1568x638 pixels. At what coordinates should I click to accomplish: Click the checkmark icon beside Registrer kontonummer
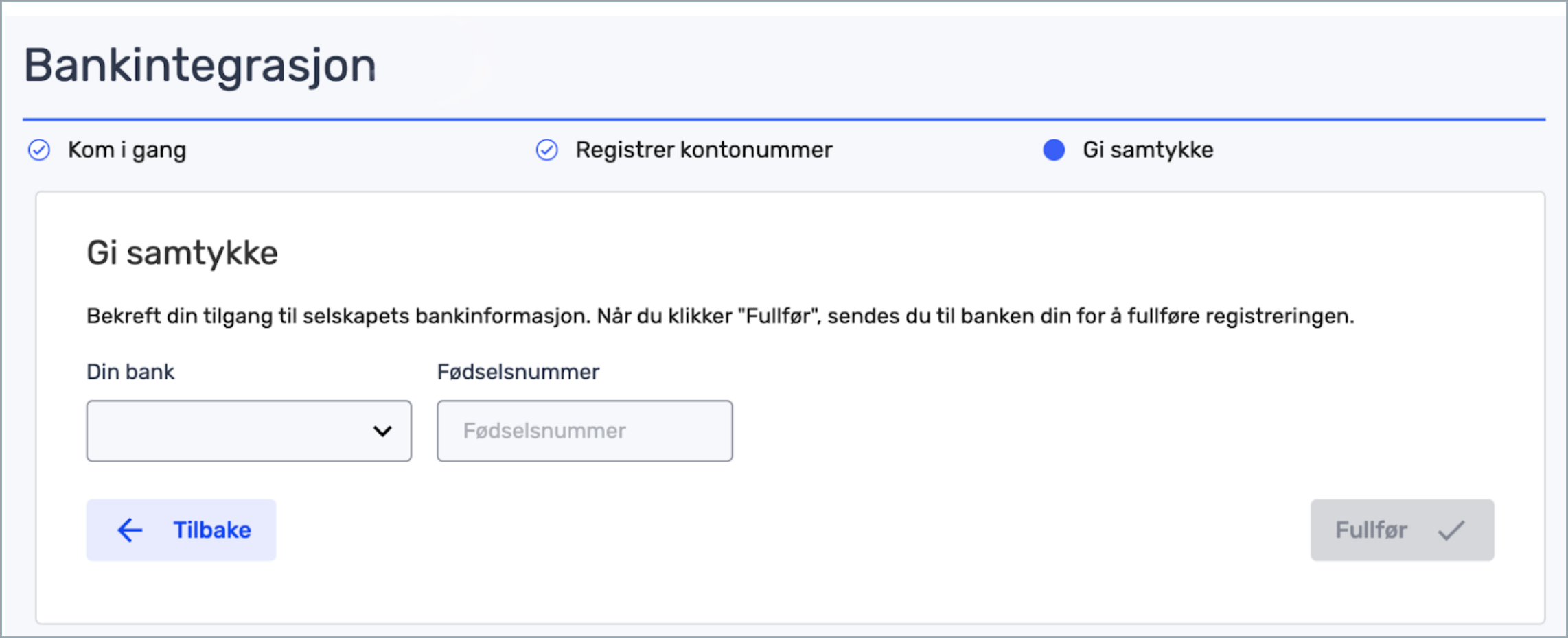546,150
